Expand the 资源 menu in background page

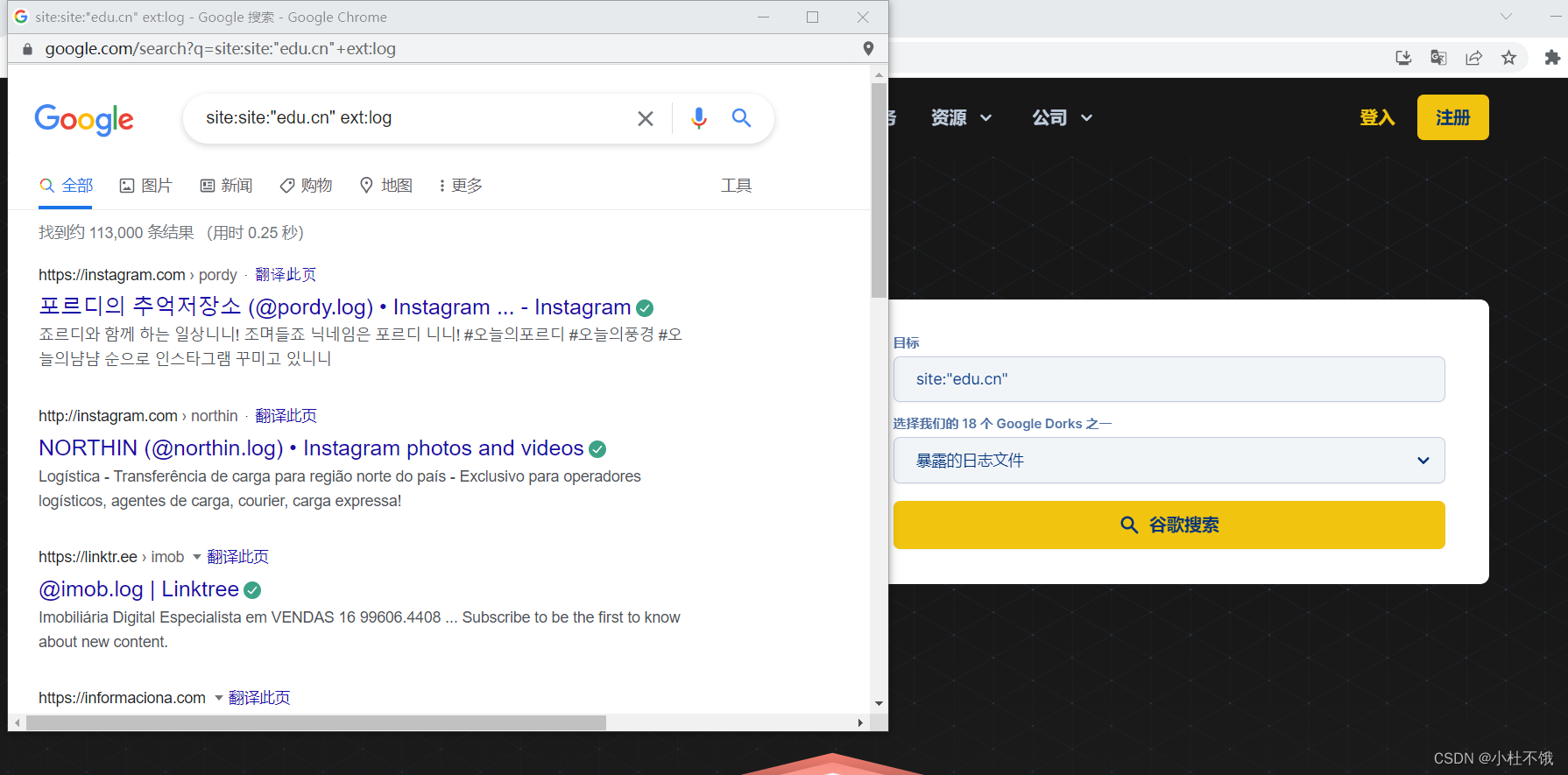[961, 117]
